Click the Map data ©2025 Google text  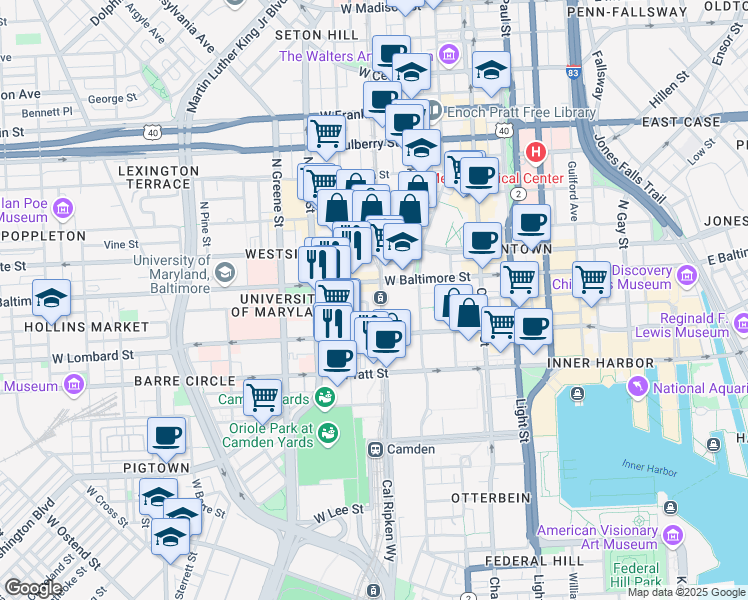(x=687, y=593)
